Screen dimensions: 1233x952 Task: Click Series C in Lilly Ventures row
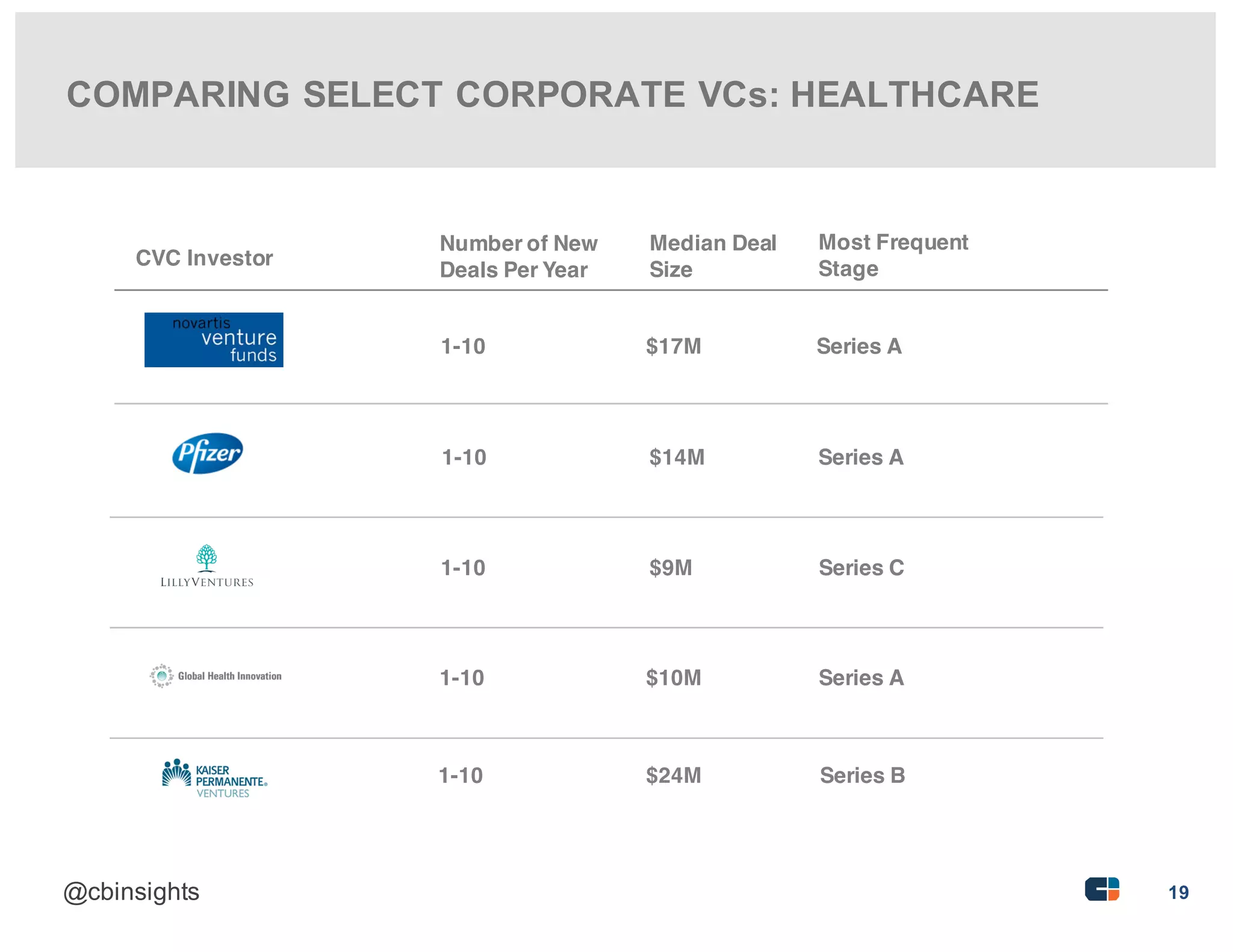(862, 568)
